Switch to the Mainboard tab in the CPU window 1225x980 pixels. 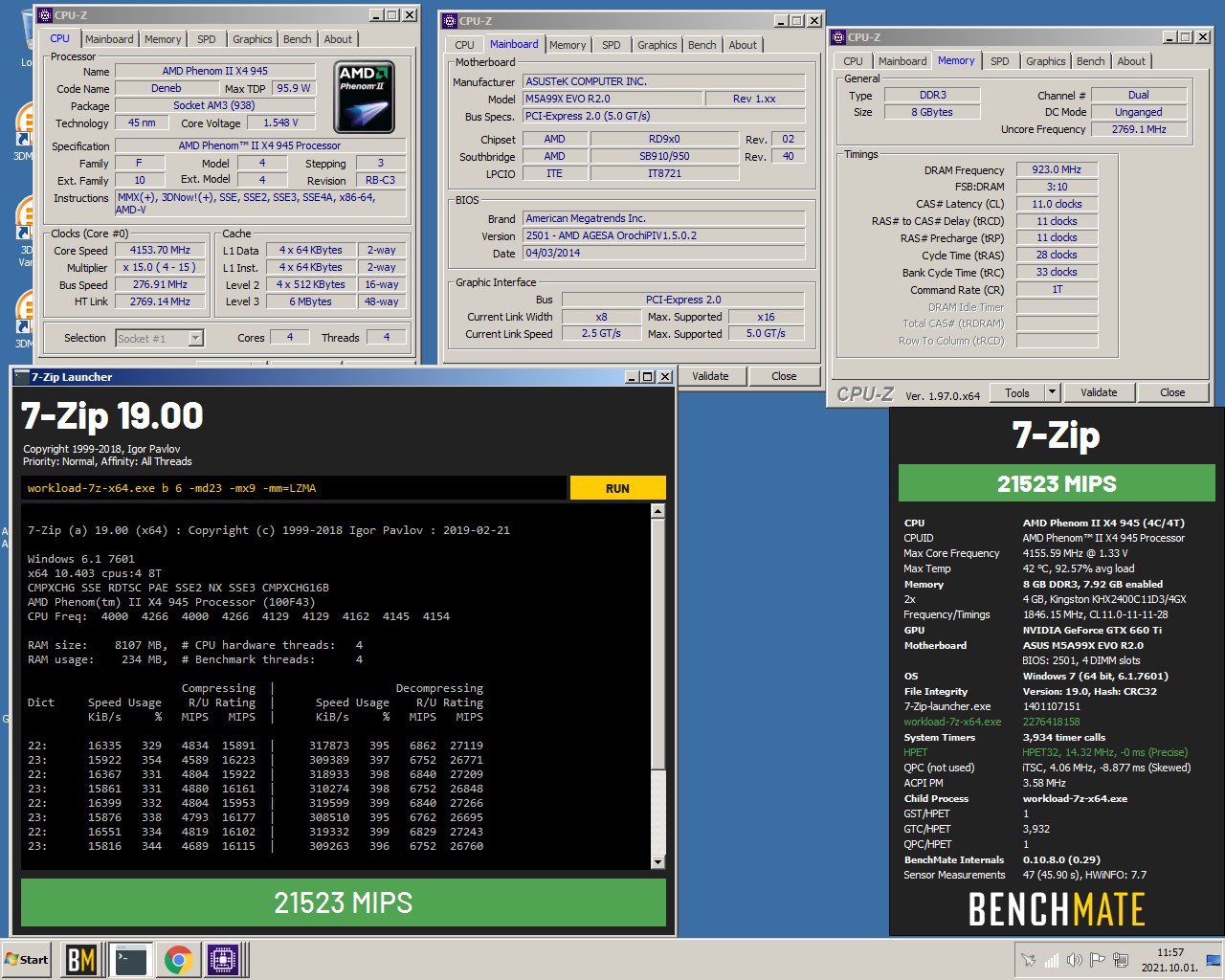109,39
